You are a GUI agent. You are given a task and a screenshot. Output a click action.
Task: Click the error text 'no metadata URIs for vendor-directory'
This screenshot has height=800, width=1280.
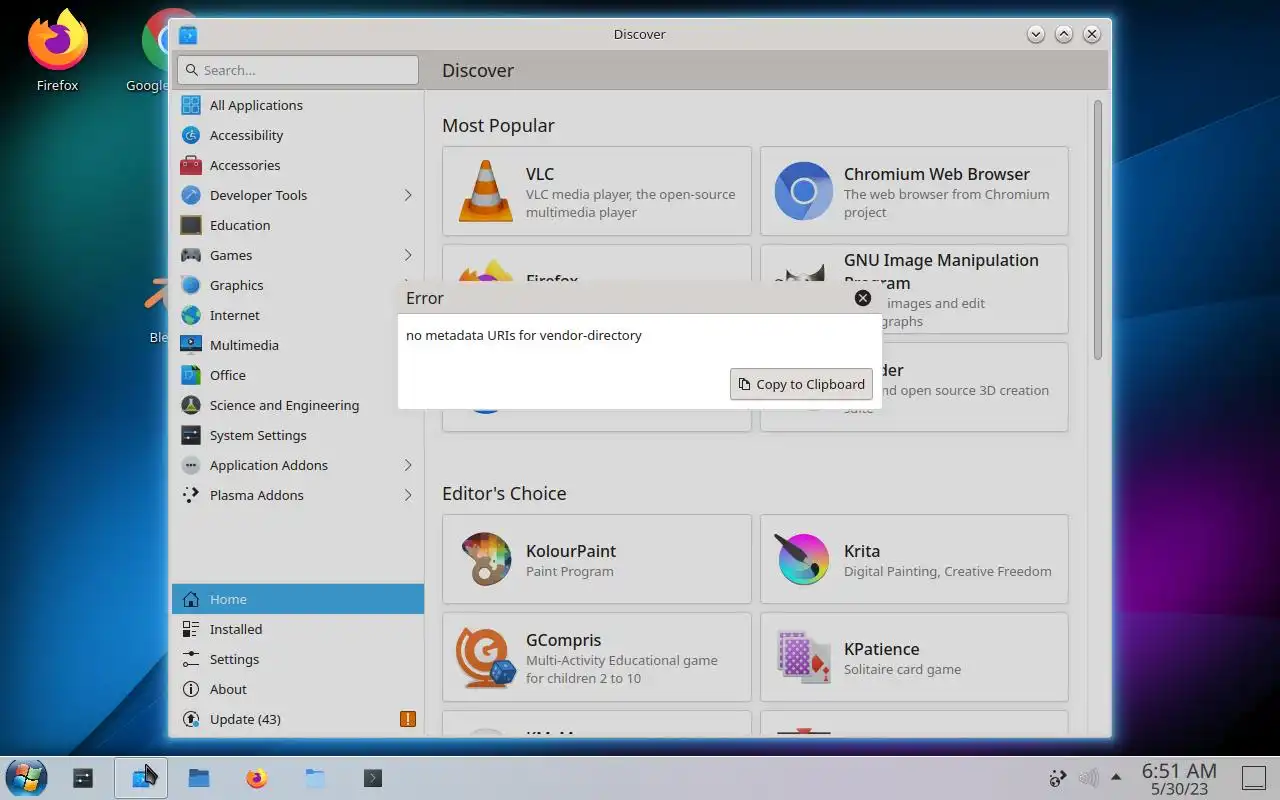click(524, 335)
